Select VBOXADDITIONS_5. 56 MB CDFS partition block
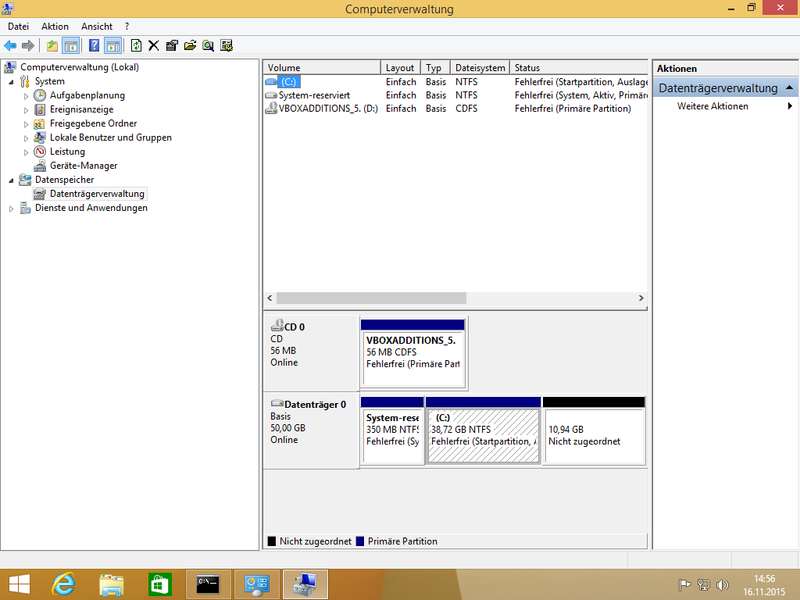 pos(413,352)
